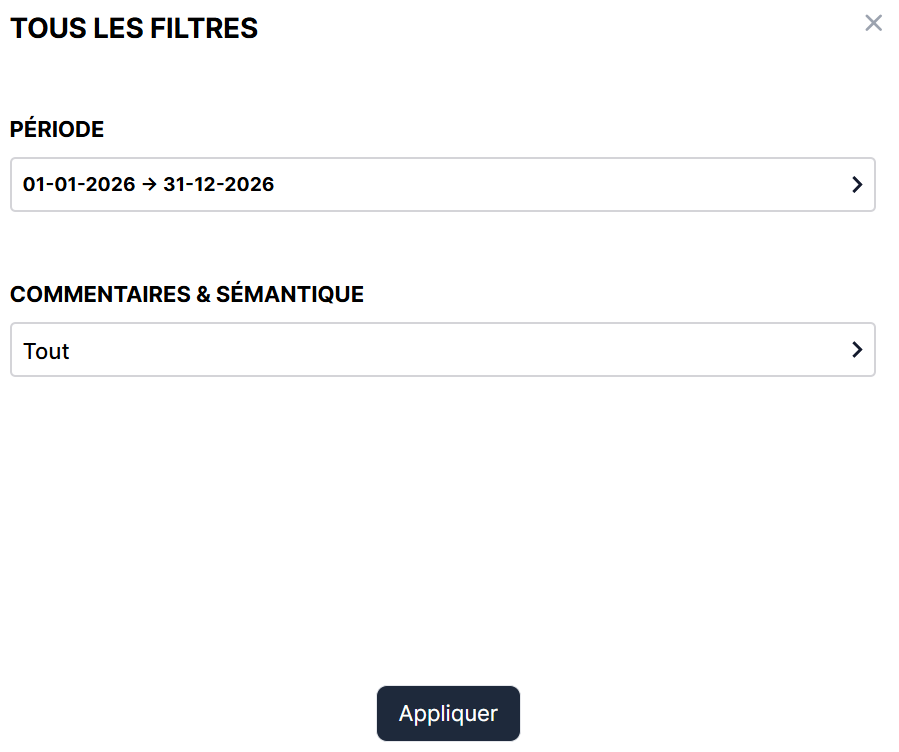Expand the date period picker using its arrow
This screenshot has width=899, height=752.
click(x=856, y=185)
